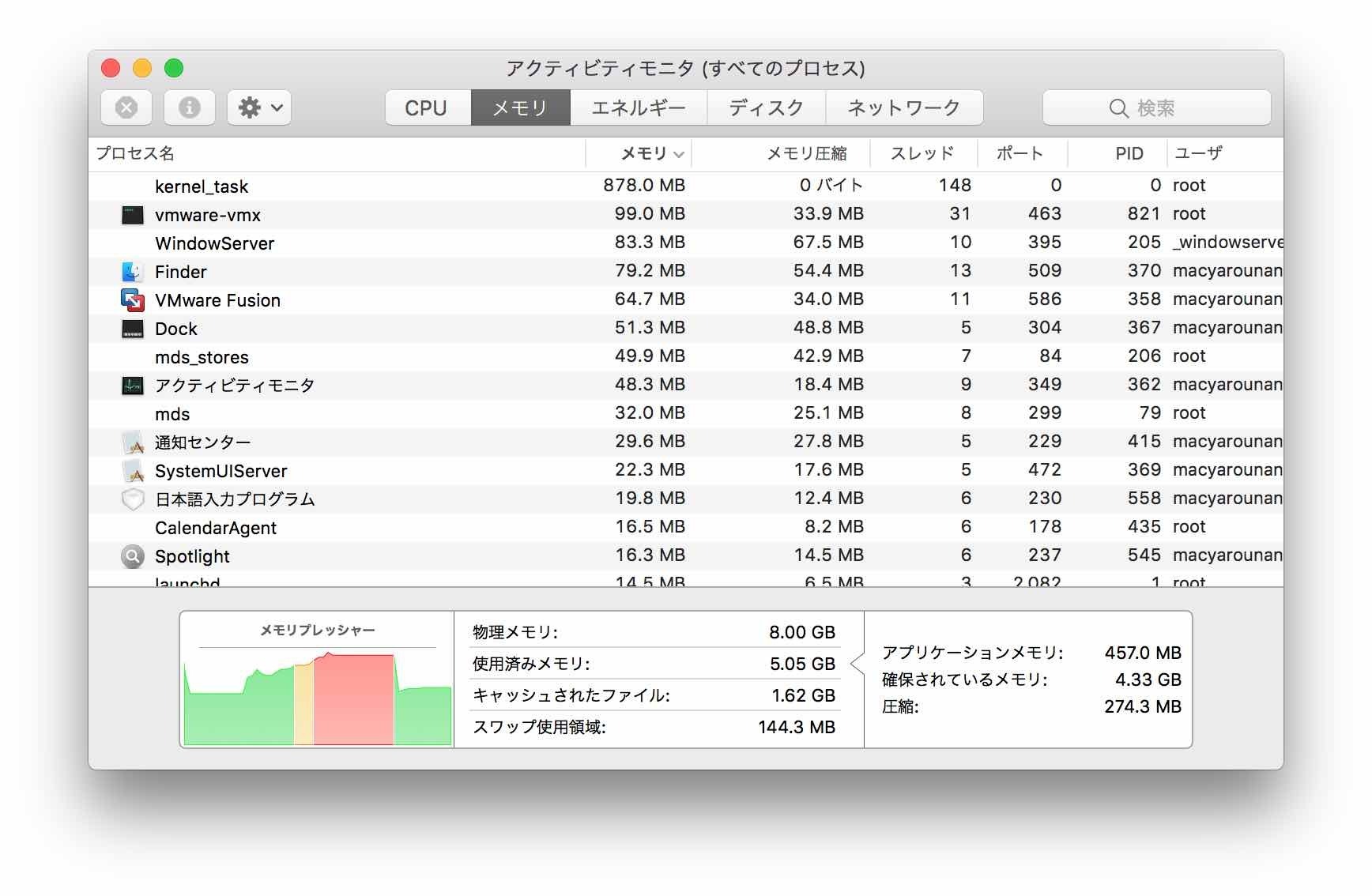1372x896 pixels.
Task: Click the SystemUIServer process icon
Action: pos(133,470)
